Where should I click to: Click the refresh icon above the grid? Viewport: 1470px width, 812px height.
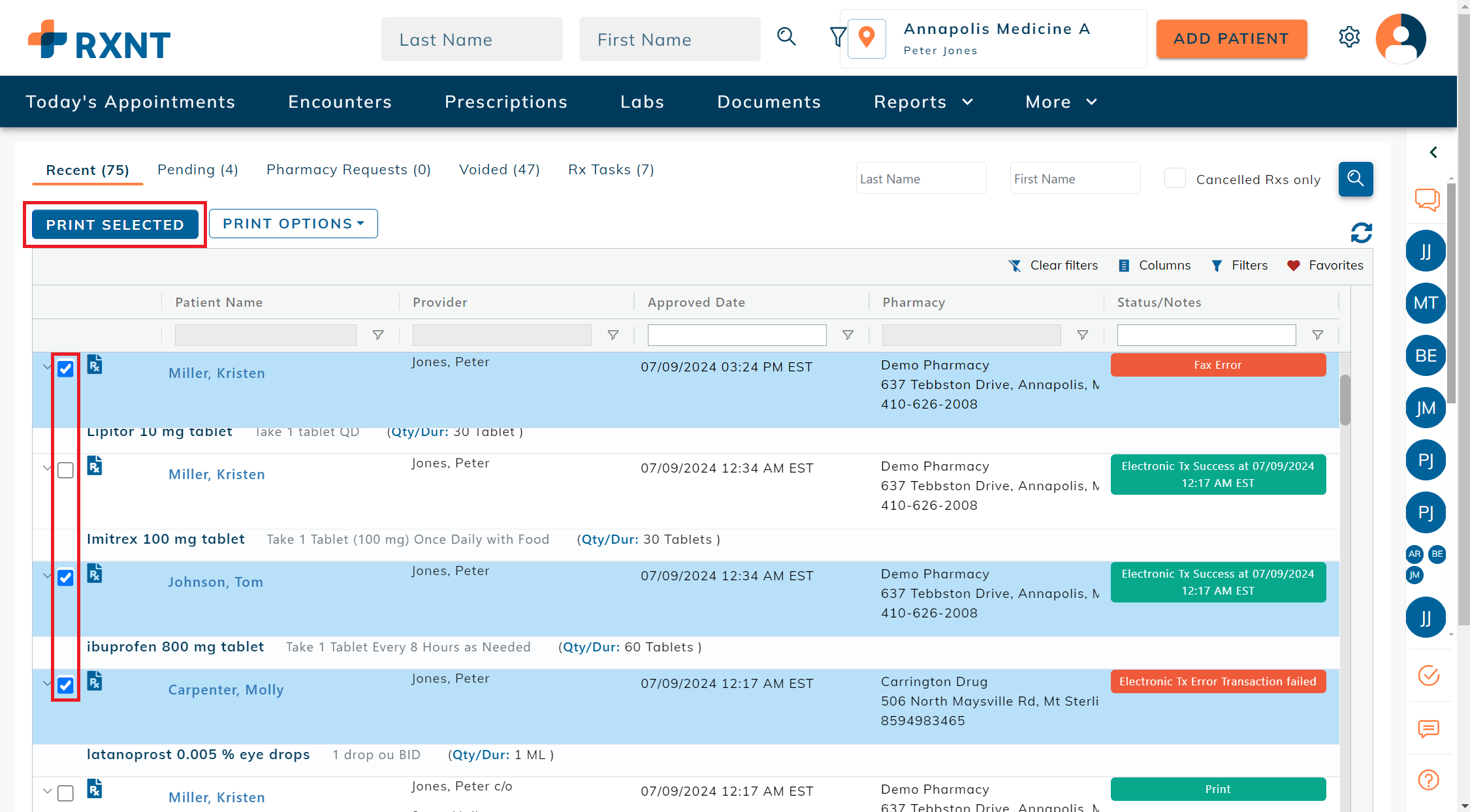(x=1361, y=232)
